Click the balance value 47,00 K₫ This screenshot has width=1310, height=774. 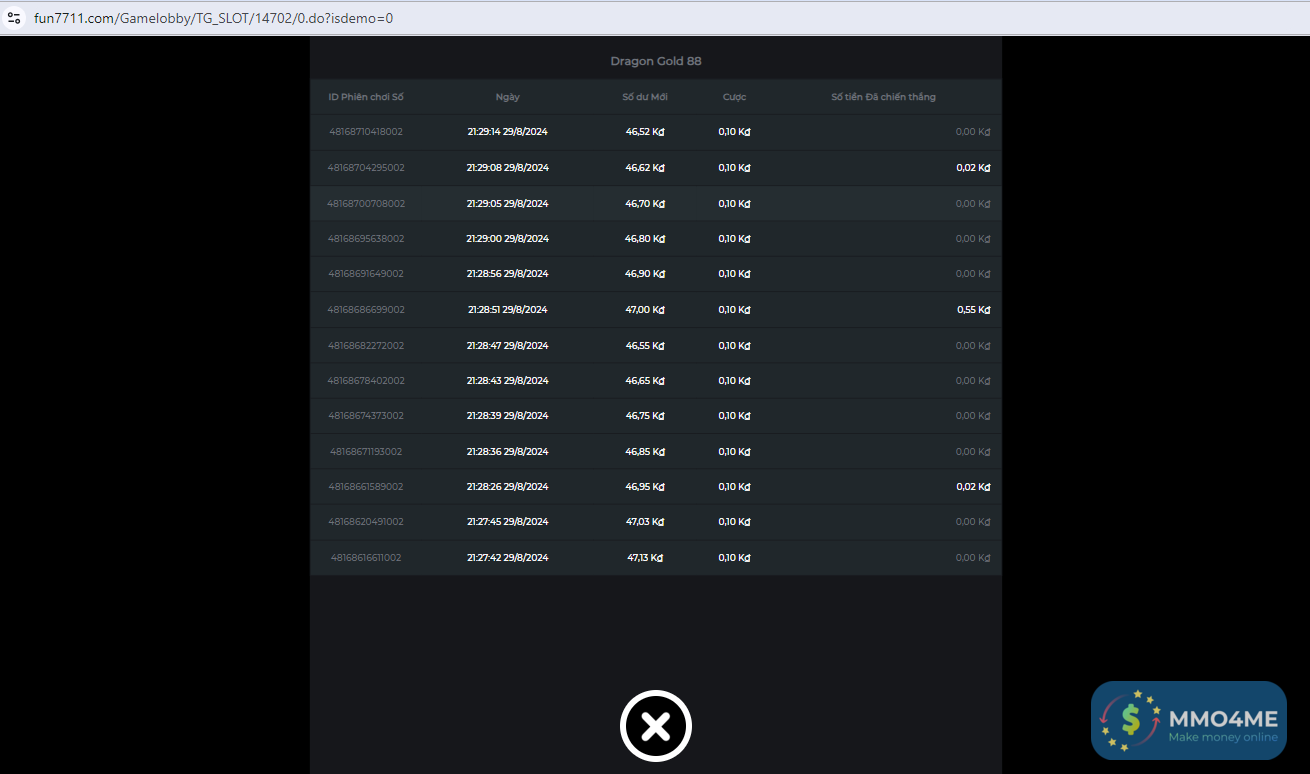pos(645,310)
